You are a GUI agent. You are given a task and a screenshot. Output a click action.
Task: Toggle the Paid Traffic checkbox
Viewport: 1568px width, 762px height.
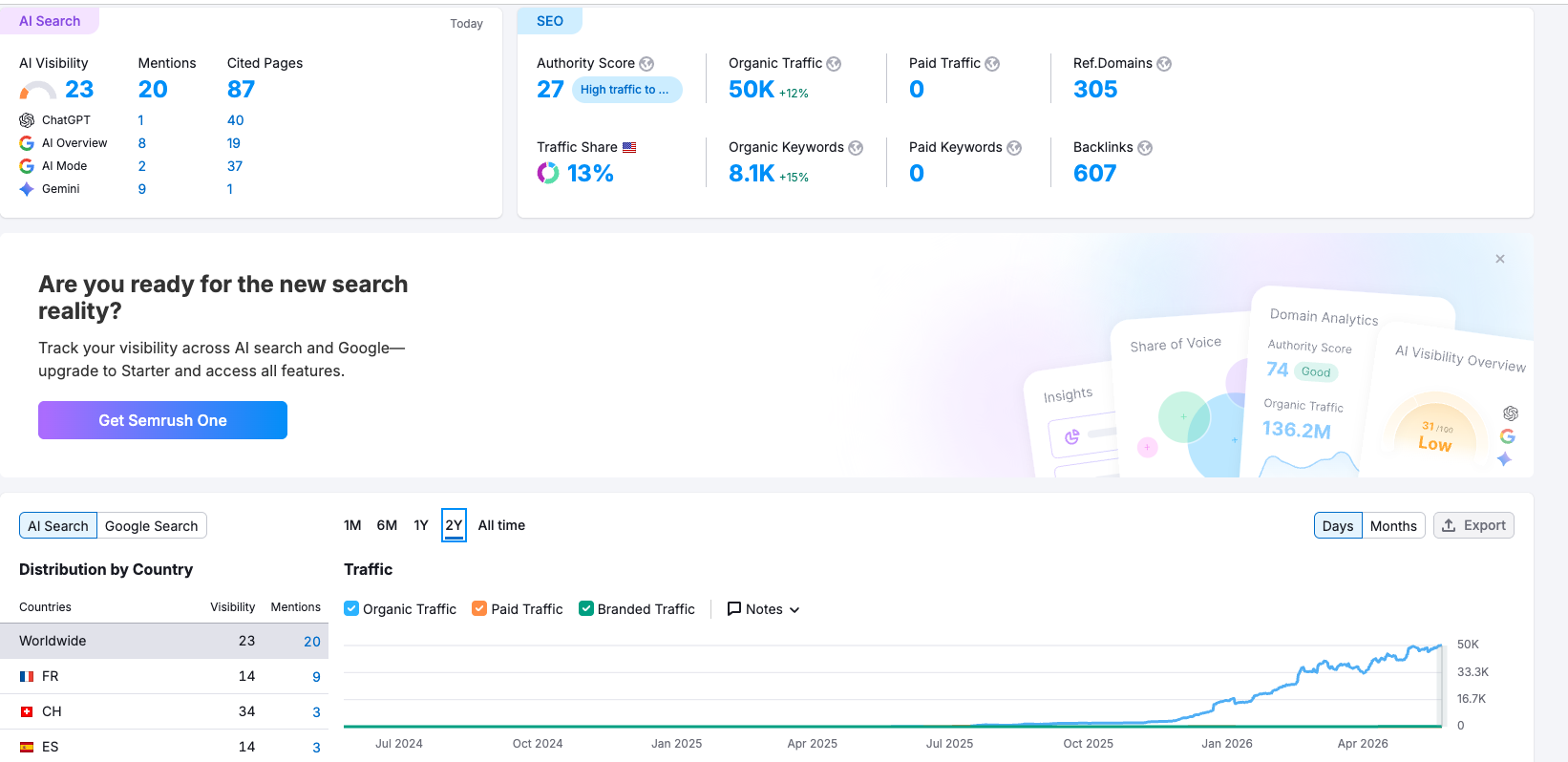[x=479, y=608]
